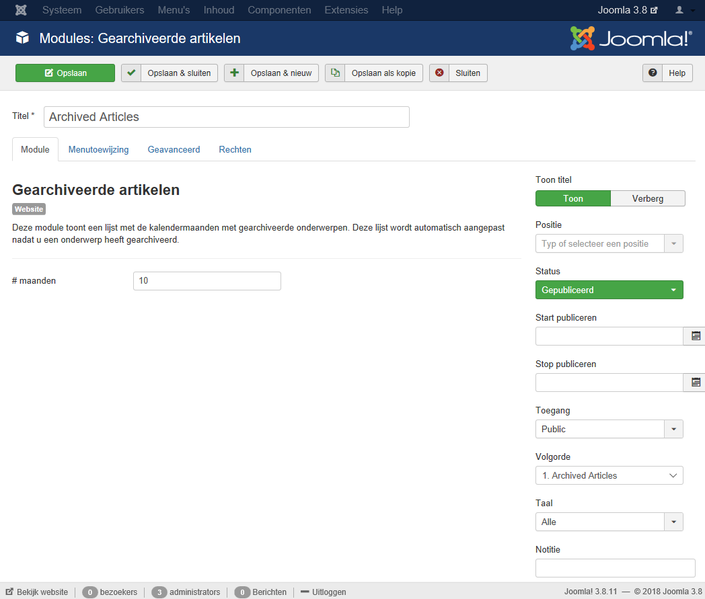Open the Start publiceren calendar picker
705x599 pixels.
click(x=695, y=336)
